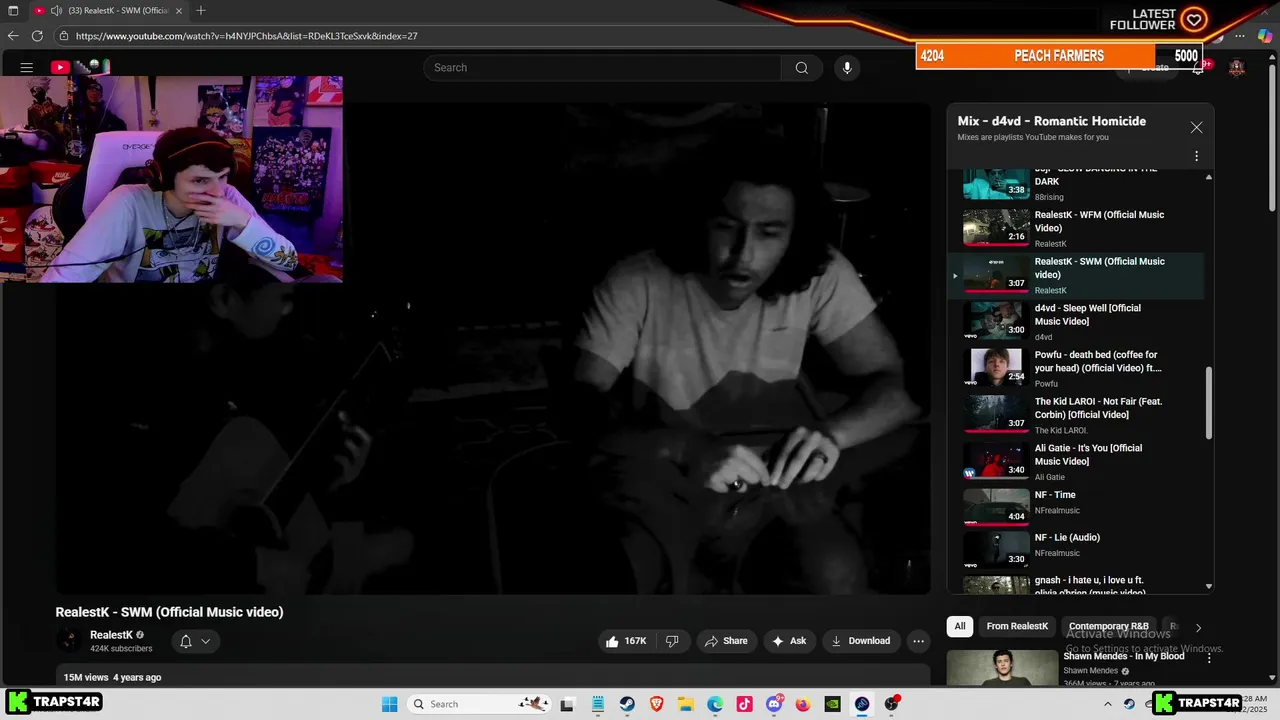Open RealestK channel avatar
Screen dimensions: 1280x720
pyautogui.click(x=69, y=641)
